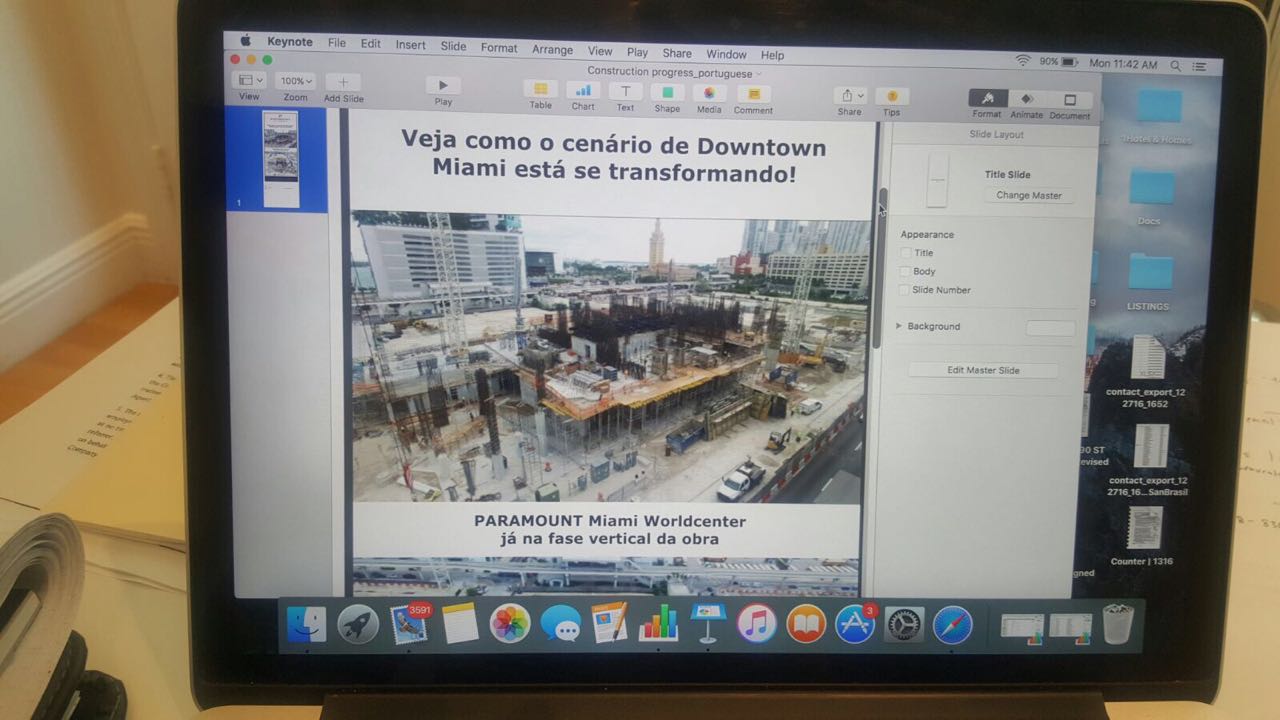Enable the Title appearance checkbox

tap(906, 253)
